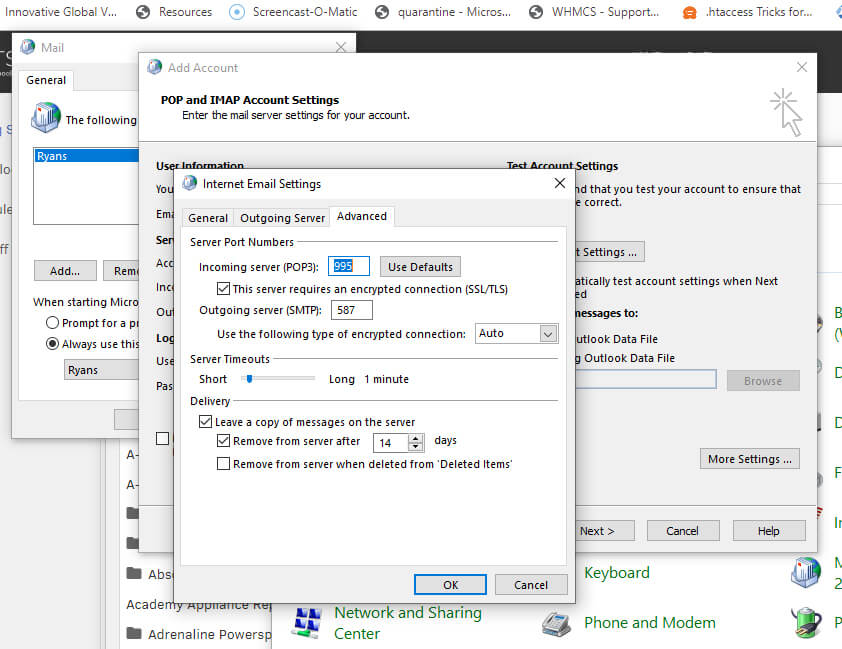Open the Phone and Modem icon
842x649 pixels.
click(556, 624)
